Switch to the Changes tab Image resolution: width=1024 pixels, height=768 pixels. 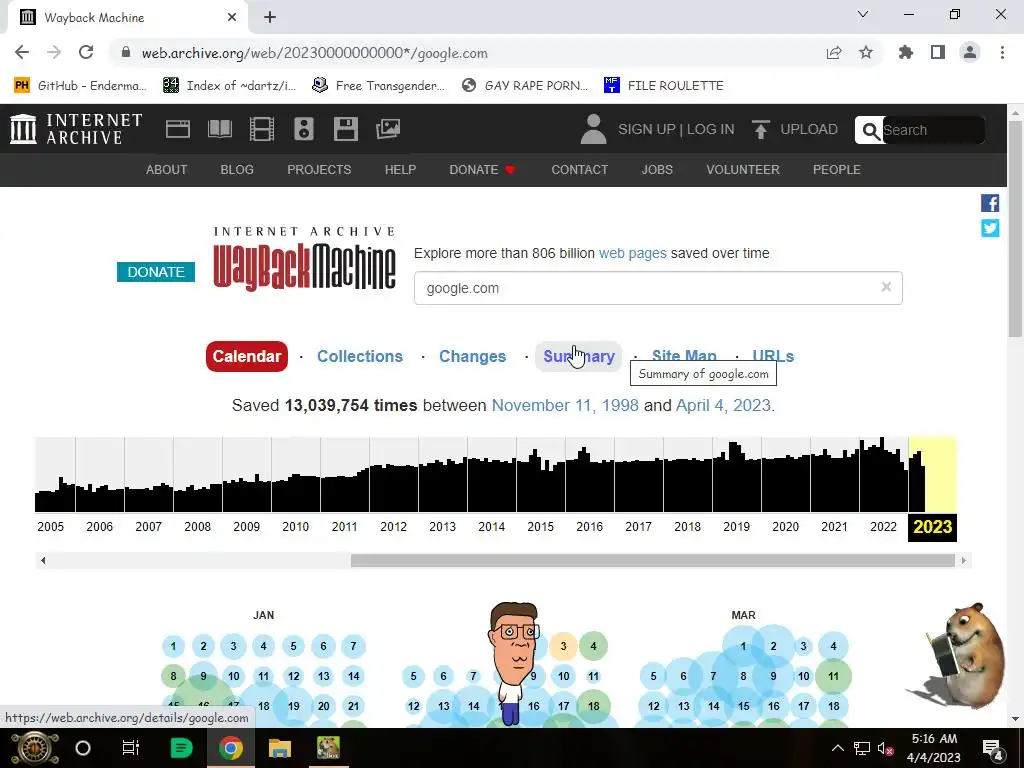(x=472, y=357)
